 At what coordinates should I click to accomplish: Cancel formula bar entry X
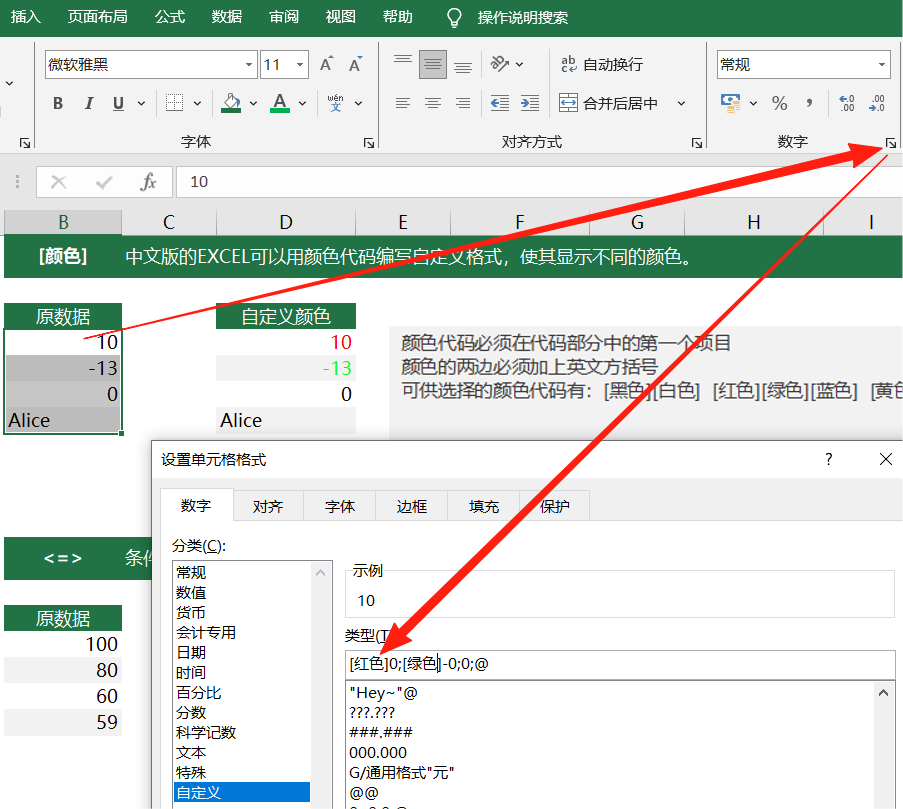[58, 183]
